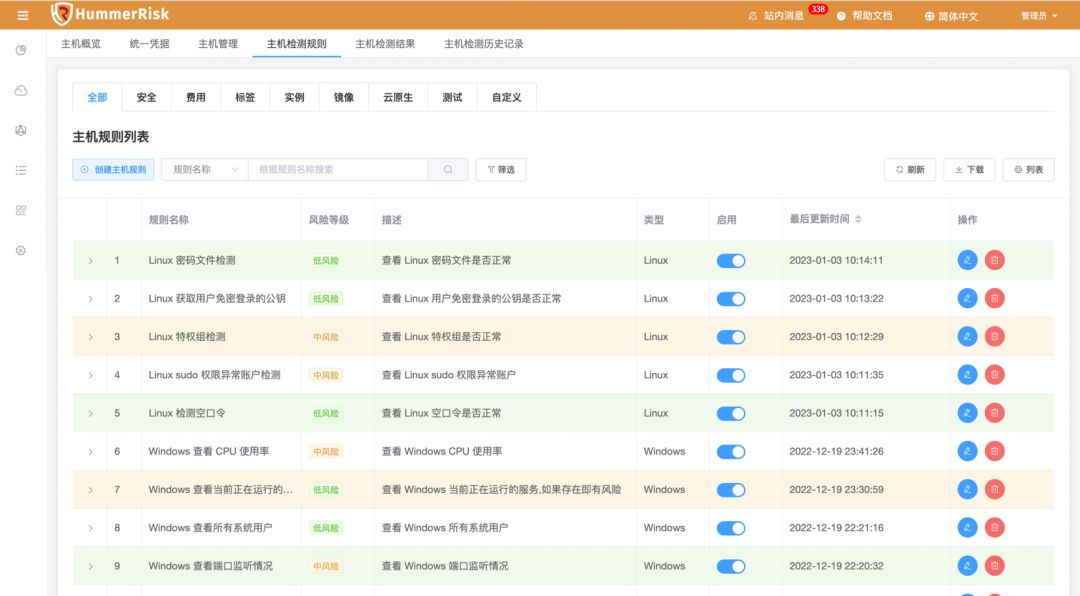Expand row 3 Linux 特权组检测
The height and width of the screenshot is (596, 1080).
[90, 337]
